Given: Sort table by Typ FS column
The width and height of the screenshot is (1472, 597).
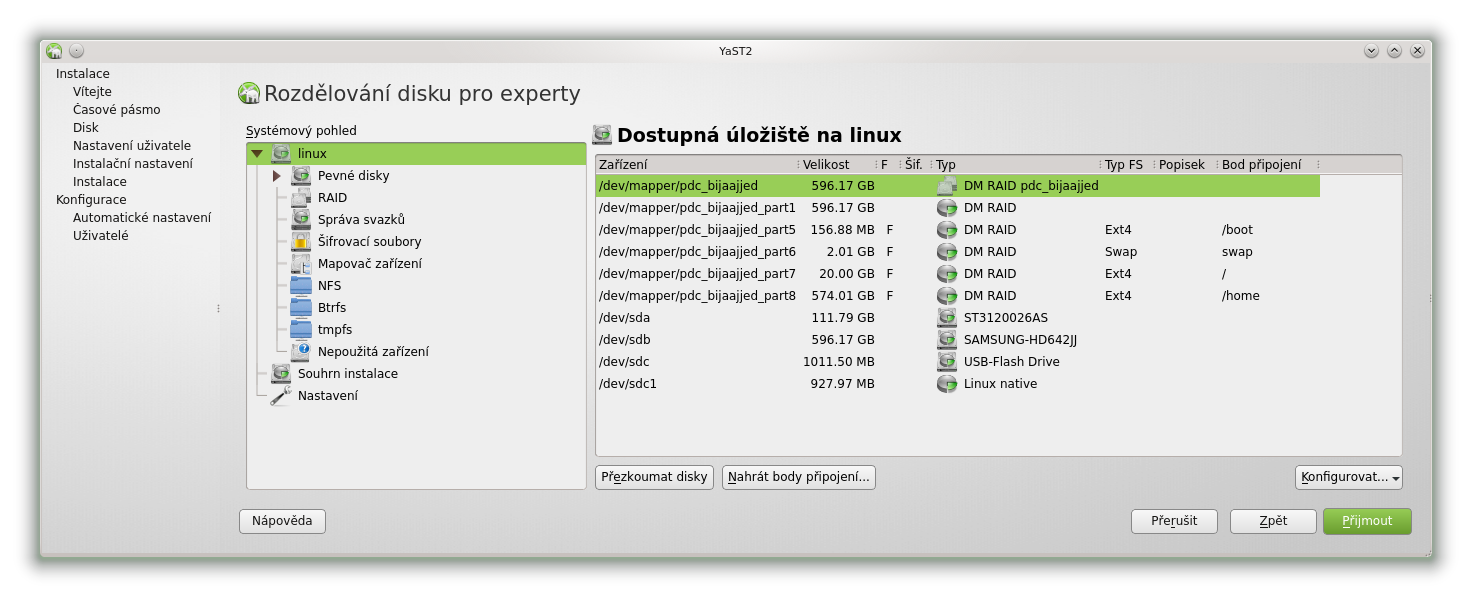Looking at the screenshot, I should point(1128,164).
